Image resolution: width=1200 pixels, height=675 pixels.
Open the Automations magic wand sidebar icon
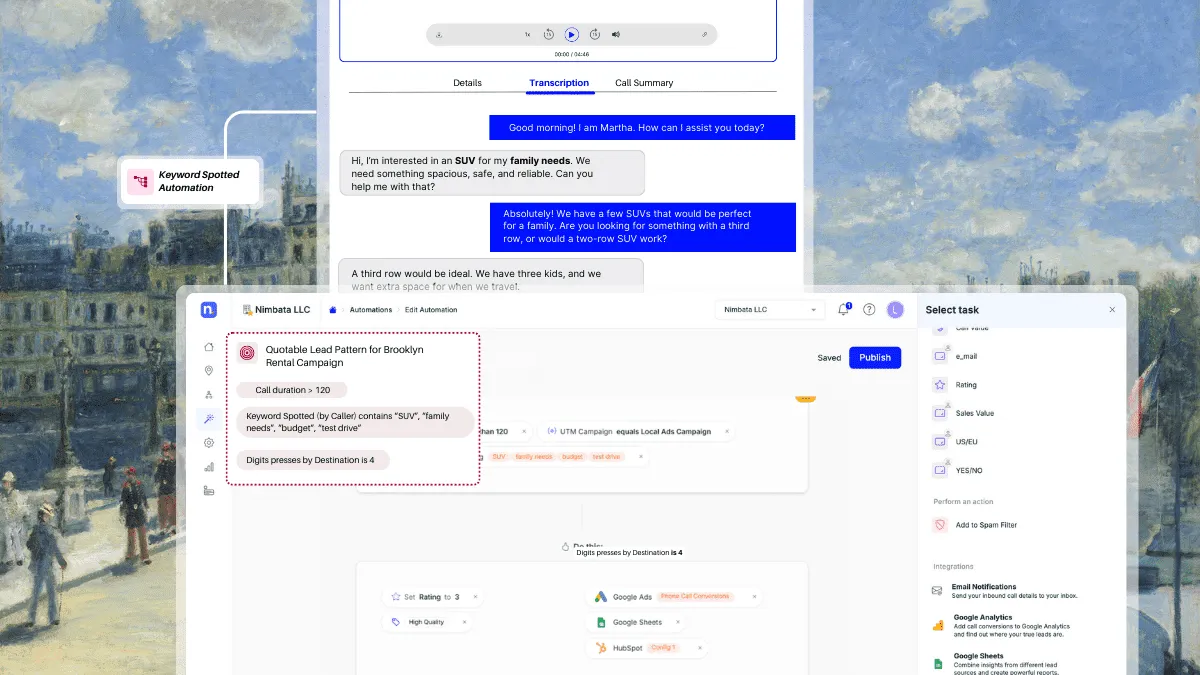coord(209,419)
